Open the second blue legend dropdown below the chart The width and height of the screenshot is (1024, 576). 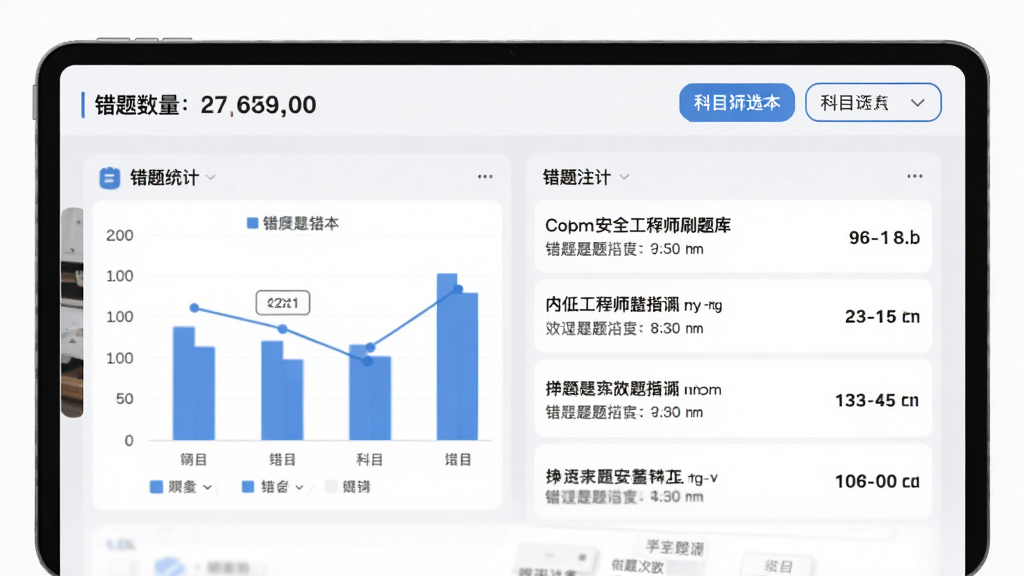(273, 487)
